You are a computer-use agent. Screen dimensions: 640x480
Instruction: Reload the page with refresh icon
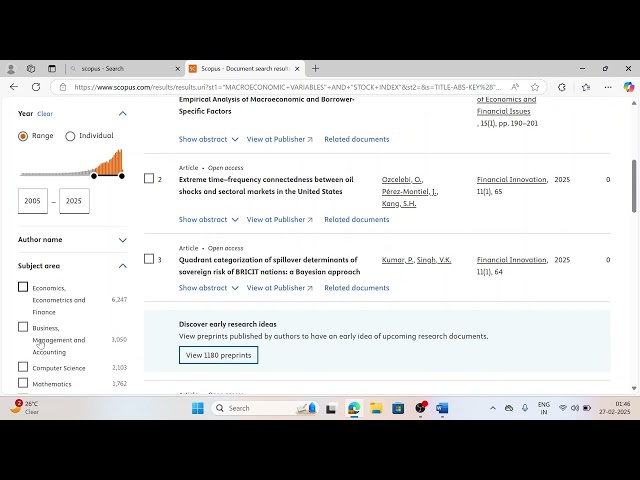[36, 87]
